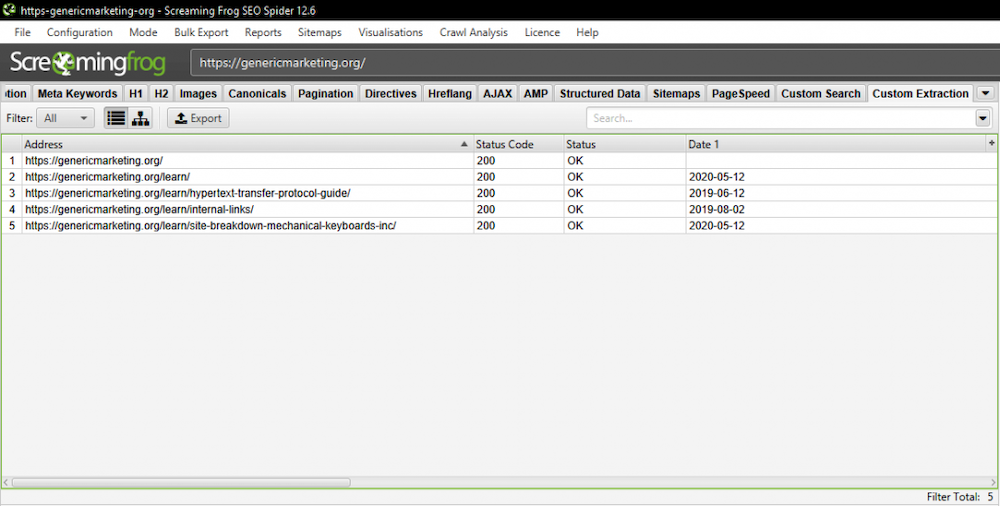This screenshot has height=506, width=1000.
Task: Click the Status column header
Action: point(624,144)
